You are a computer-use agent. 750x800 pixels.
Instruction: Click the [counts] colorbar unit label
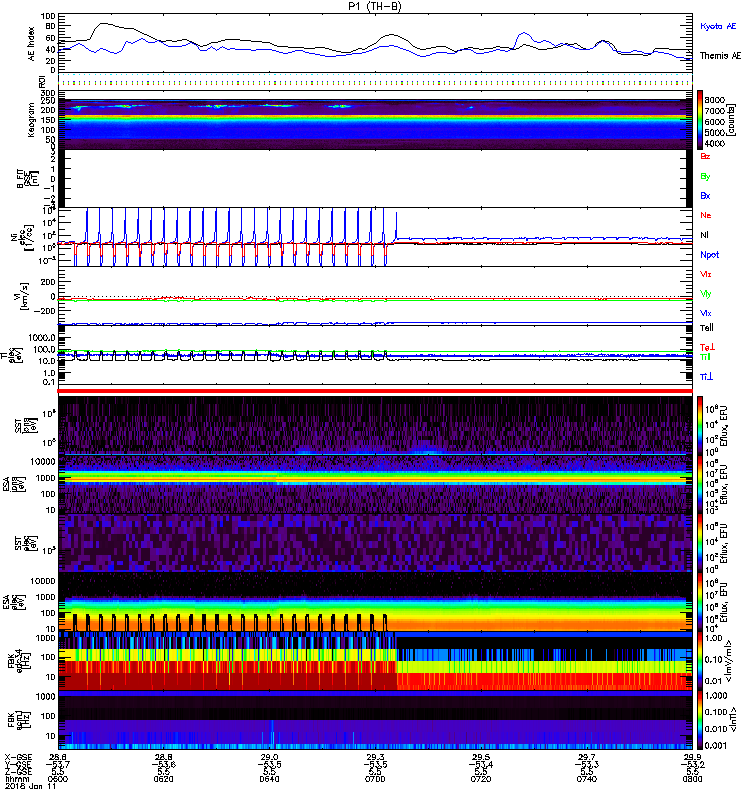[x=732, y=120]
